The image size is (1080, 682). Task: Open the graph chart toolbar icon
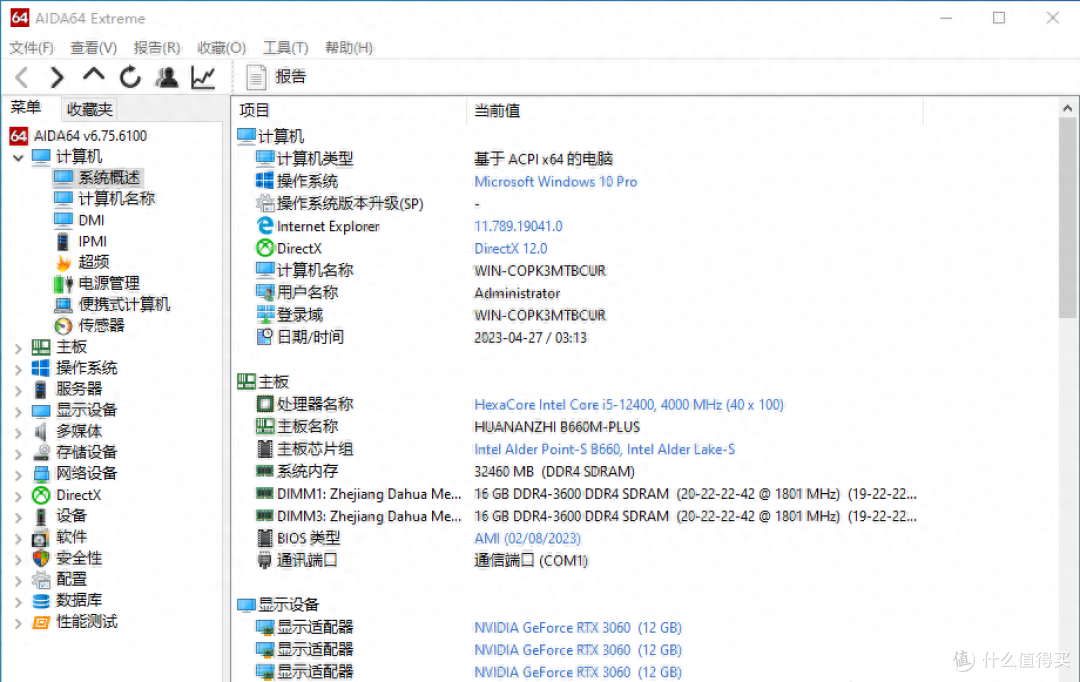pos(203,77)
